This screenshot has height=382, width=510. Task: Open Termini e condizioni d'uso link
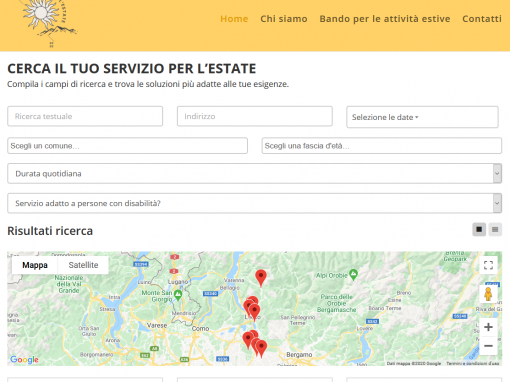pyautogui.click(x=473, y=363)
